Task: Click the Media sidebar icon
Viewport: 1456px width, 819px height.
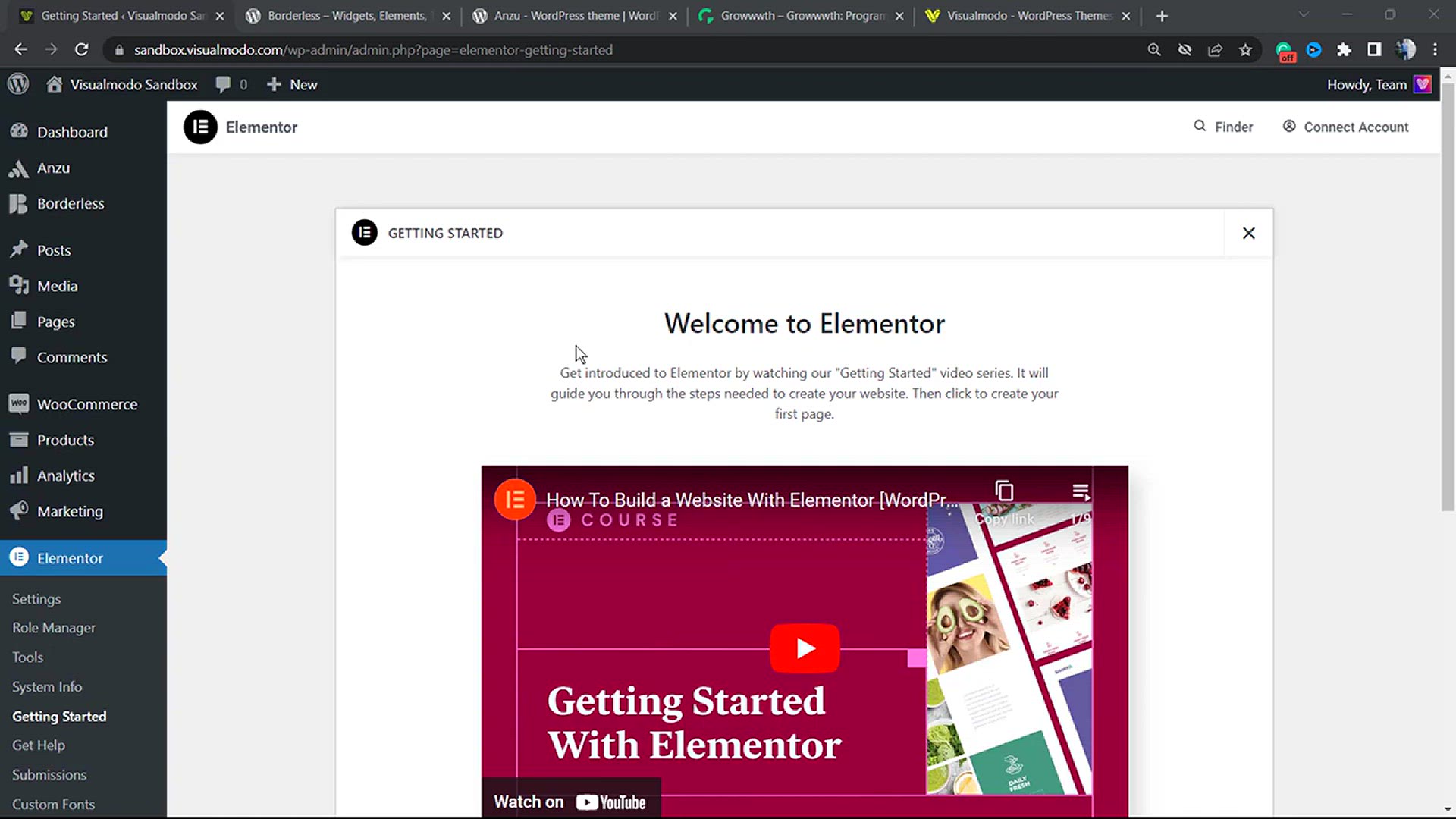Action: 19,285
